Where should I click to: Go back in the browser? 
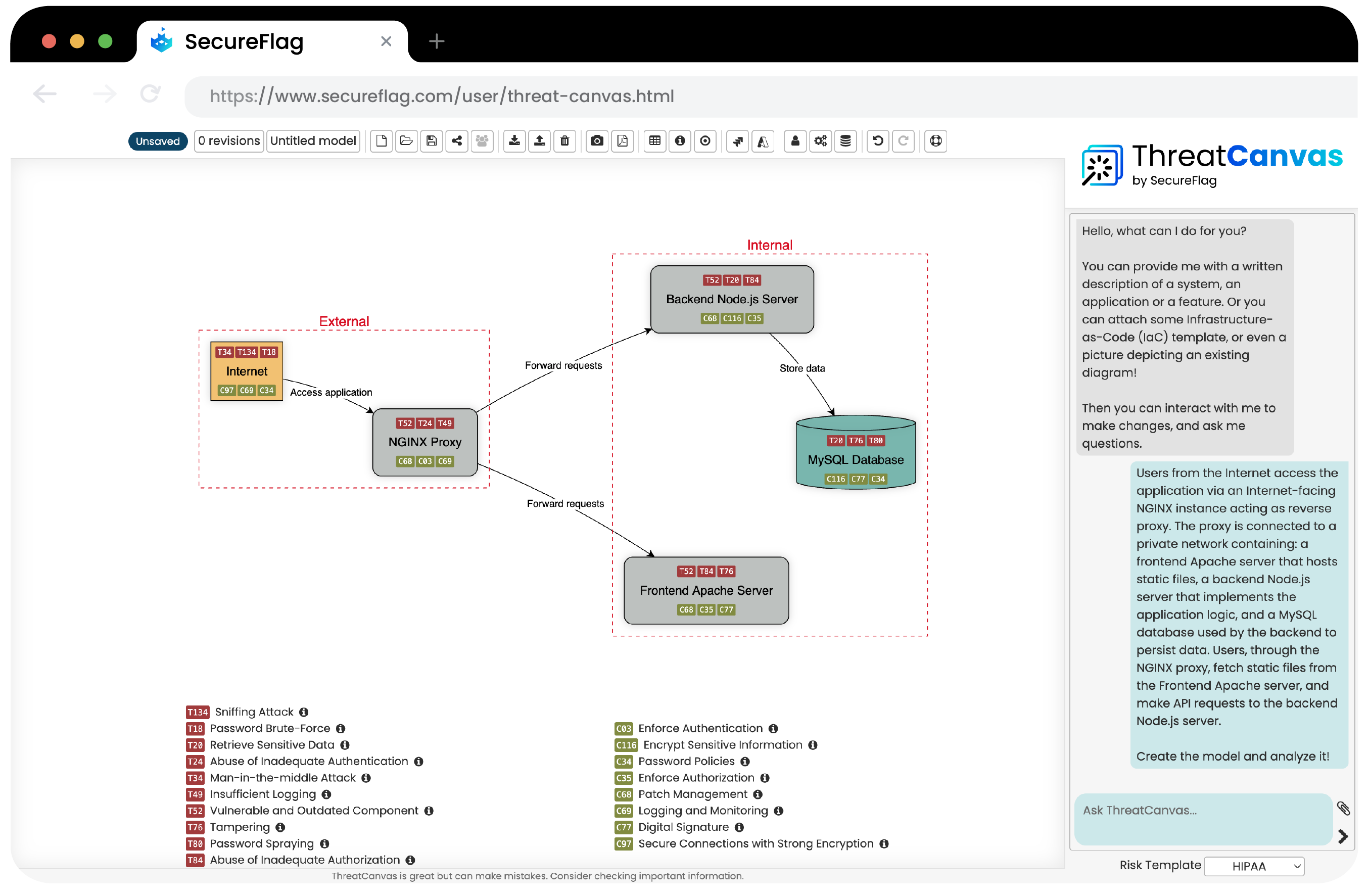(44, 93)
